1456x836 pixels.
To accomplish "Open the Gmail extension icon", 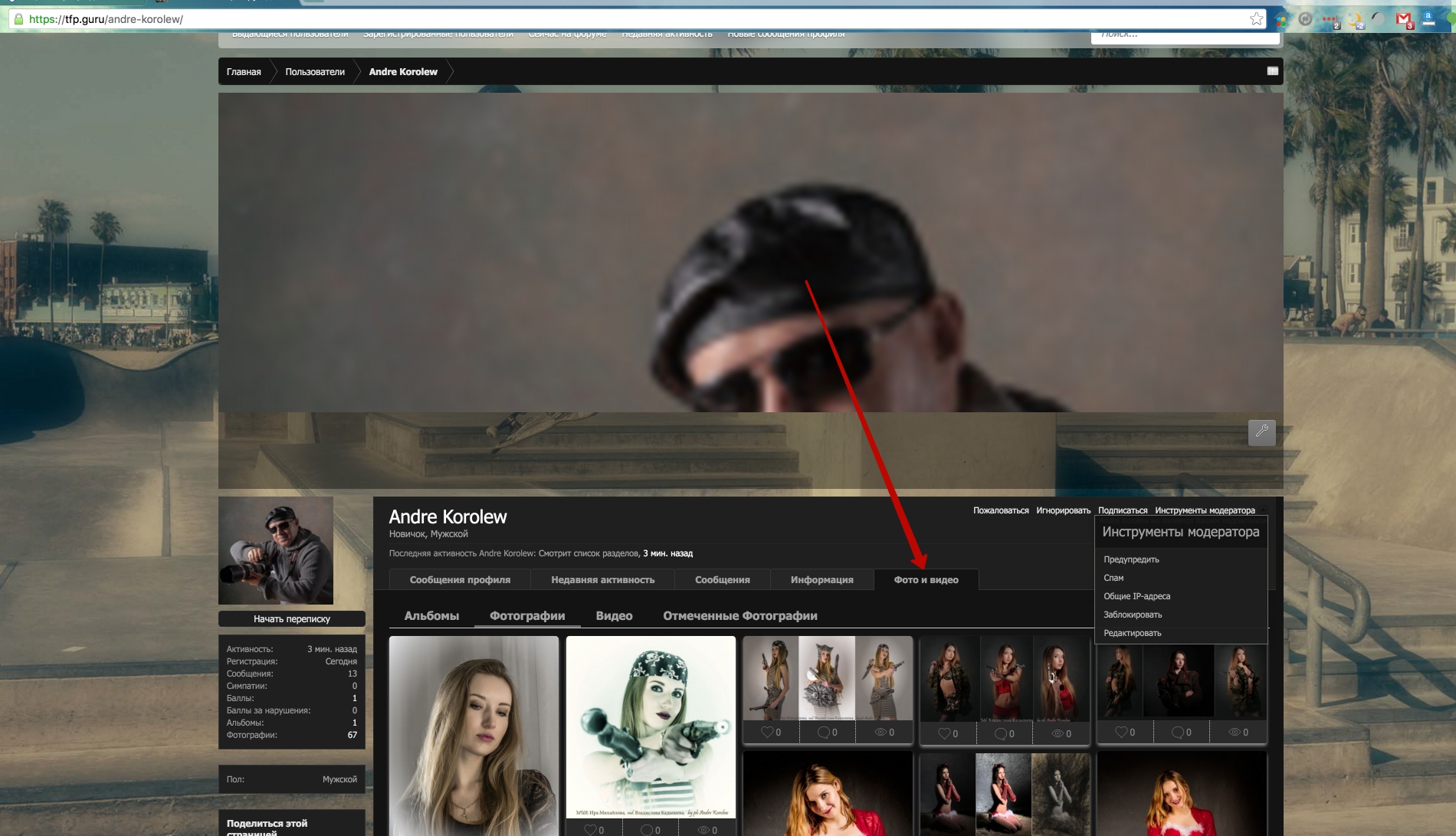I will [1404, 20].
